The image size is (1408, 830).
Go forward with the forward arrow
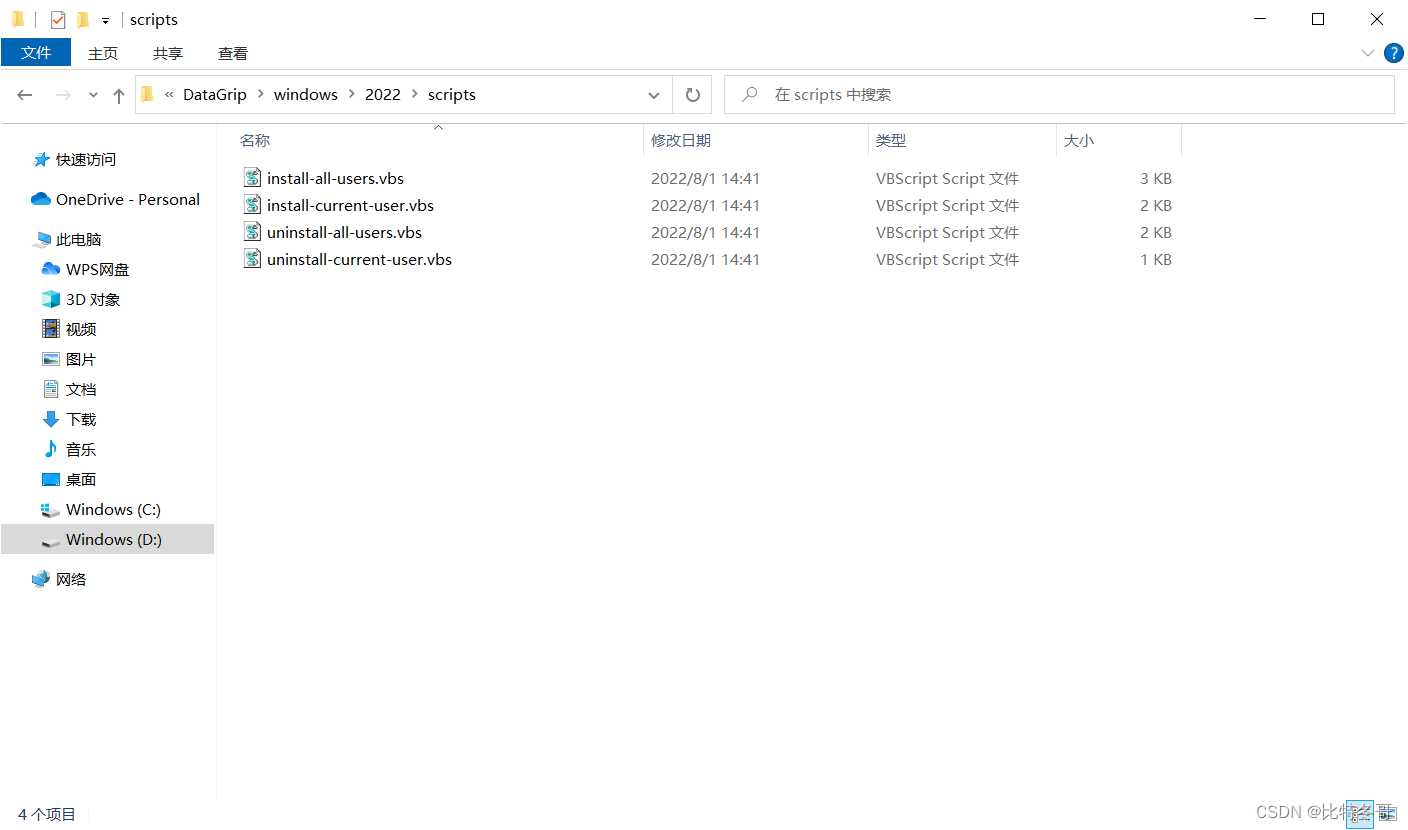coord(63,95)
